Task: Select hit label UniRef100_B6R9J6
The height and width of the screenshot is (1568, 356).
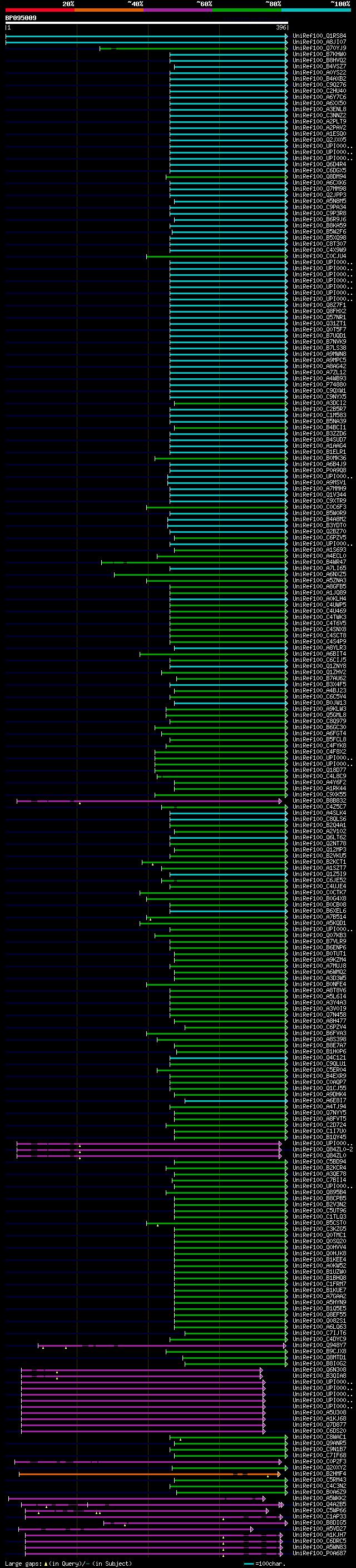Action: 319,219
